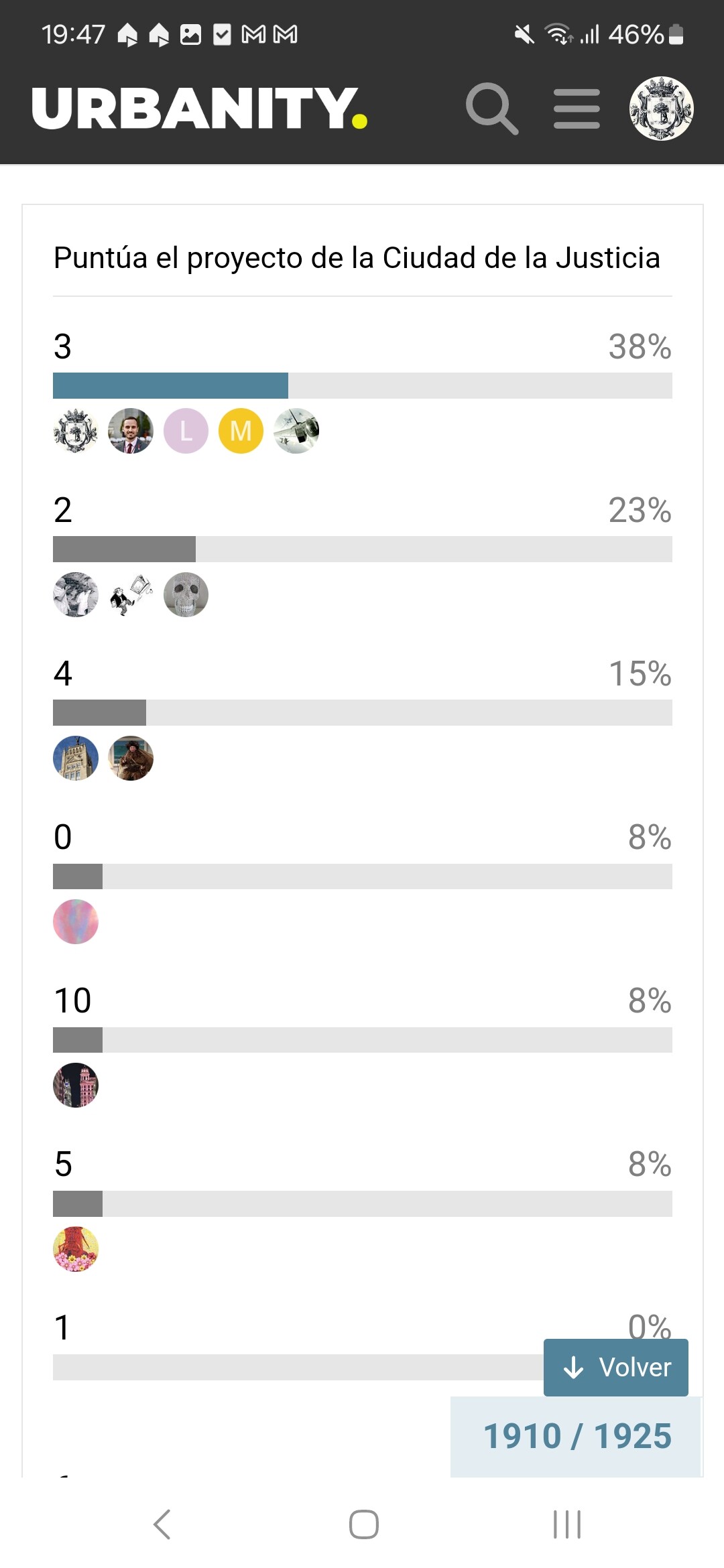Open the pink pastel avatar under option 0

coord(76,921)
